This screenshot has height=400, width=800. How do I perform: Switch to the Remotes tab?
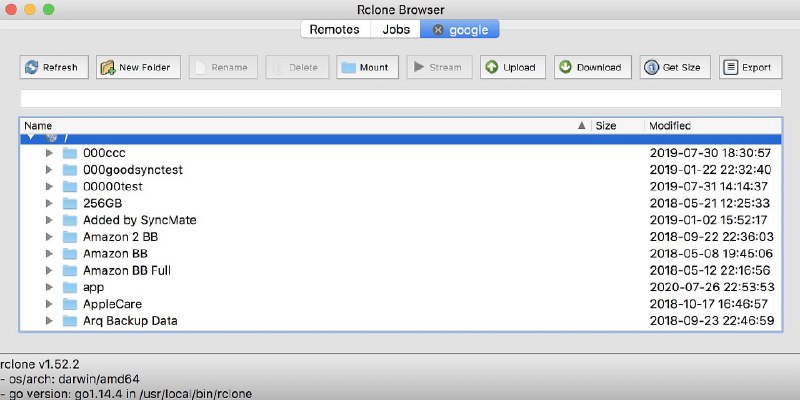[x=334, y=30]
